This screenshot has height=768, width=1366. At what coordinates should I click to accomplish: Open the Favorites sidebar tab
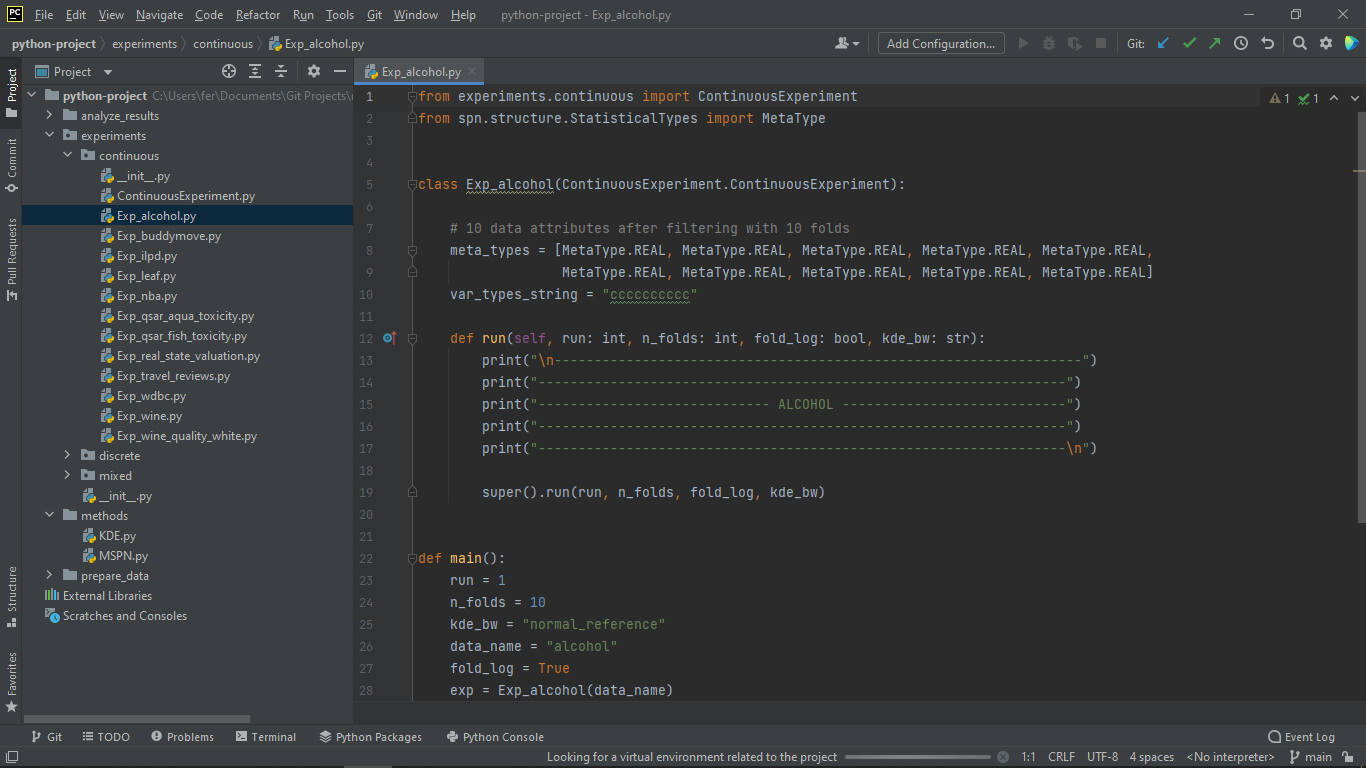pos(11,681)
